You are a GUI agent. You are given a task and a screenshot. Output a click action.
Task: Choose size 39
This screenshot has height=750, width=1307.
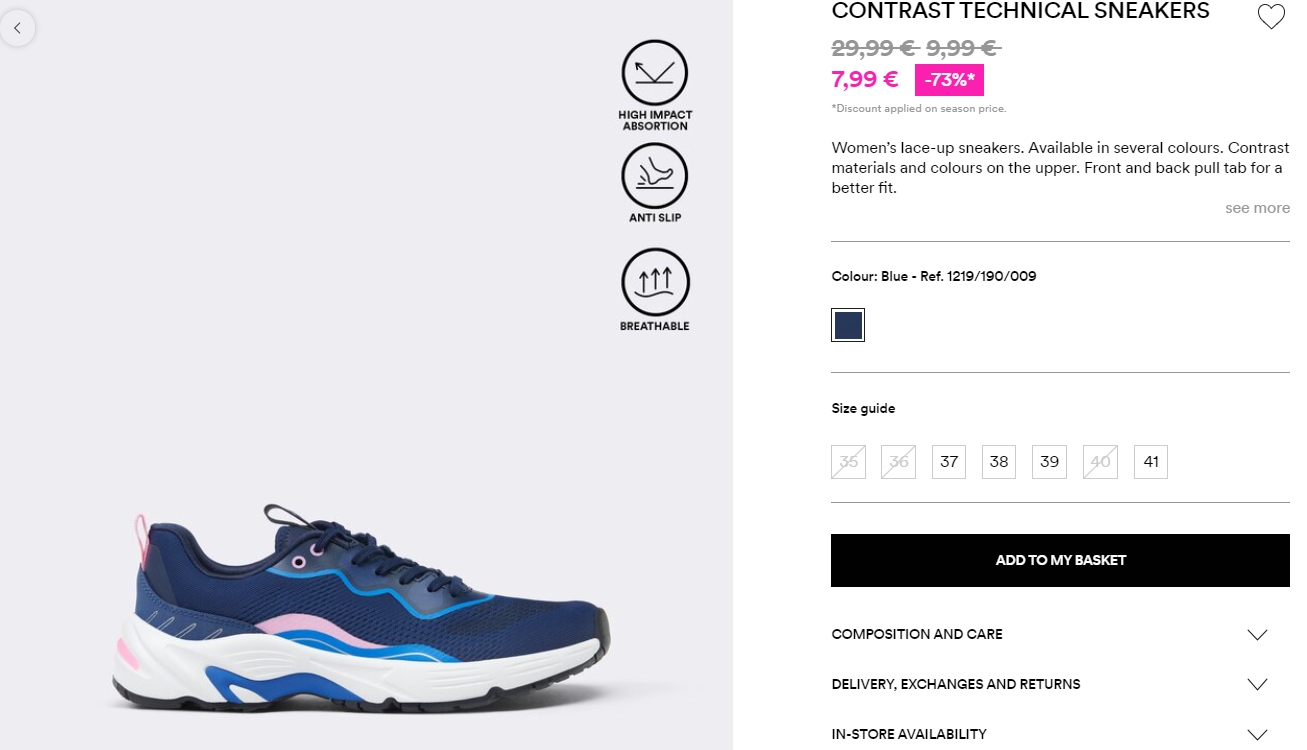click(x=1049, y=462)
